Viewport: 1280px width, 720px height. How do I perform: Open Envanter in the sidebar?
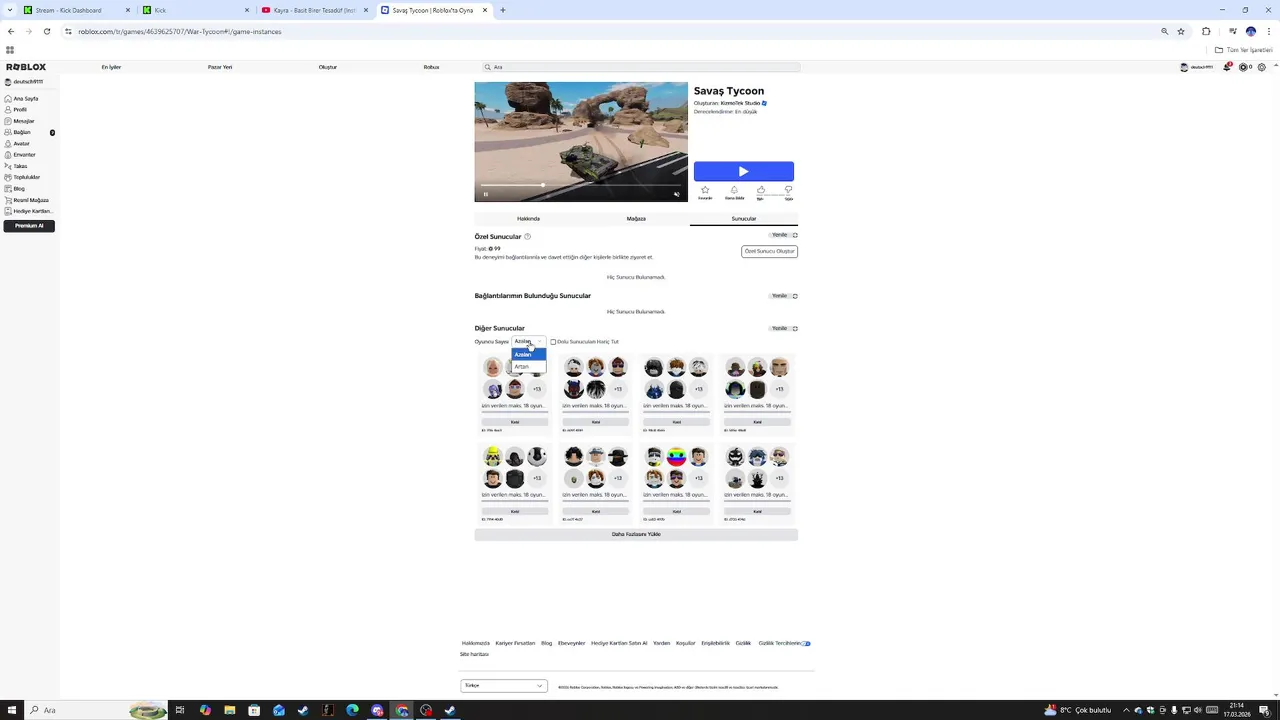point(20,155)
